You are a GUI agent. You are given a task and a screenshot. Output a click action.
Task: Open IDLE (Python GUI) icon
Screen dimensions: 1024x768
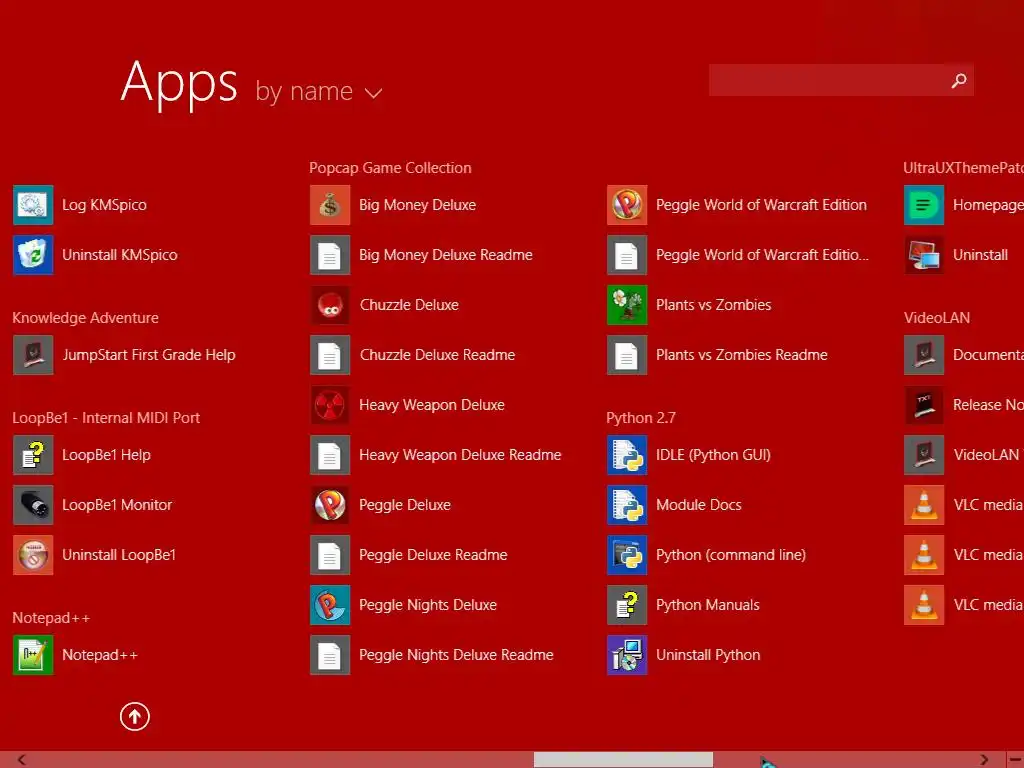click(627, 455)
